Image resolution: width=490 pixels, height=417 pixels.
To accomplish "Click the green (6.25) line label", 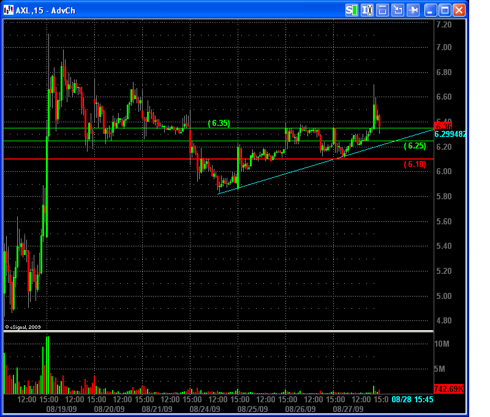I will tap(415, 146).
